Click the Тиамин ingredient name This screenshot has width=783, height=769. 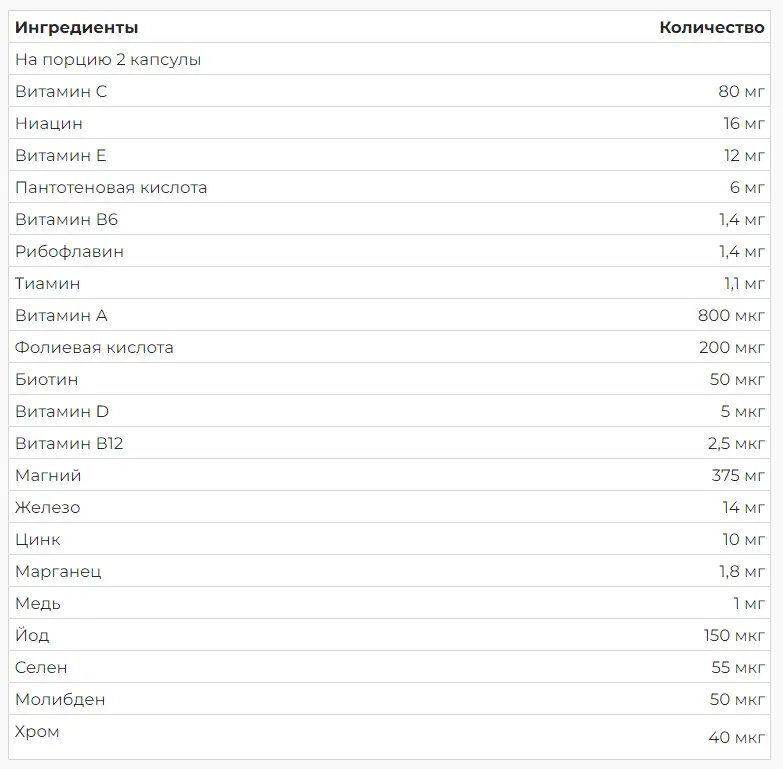click(x=47, y=284)
